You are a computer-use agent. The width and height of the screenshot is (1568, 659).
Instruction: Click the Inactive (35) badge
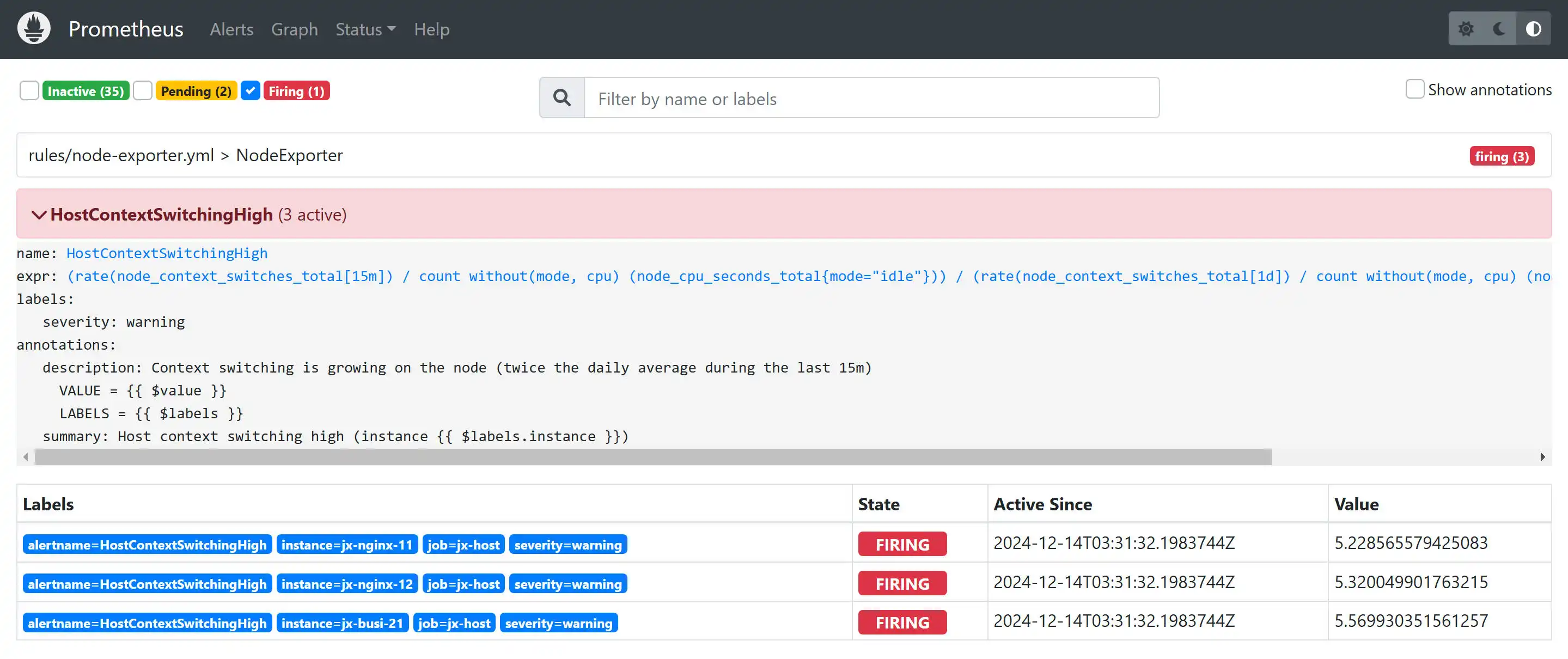click(86, 90)
